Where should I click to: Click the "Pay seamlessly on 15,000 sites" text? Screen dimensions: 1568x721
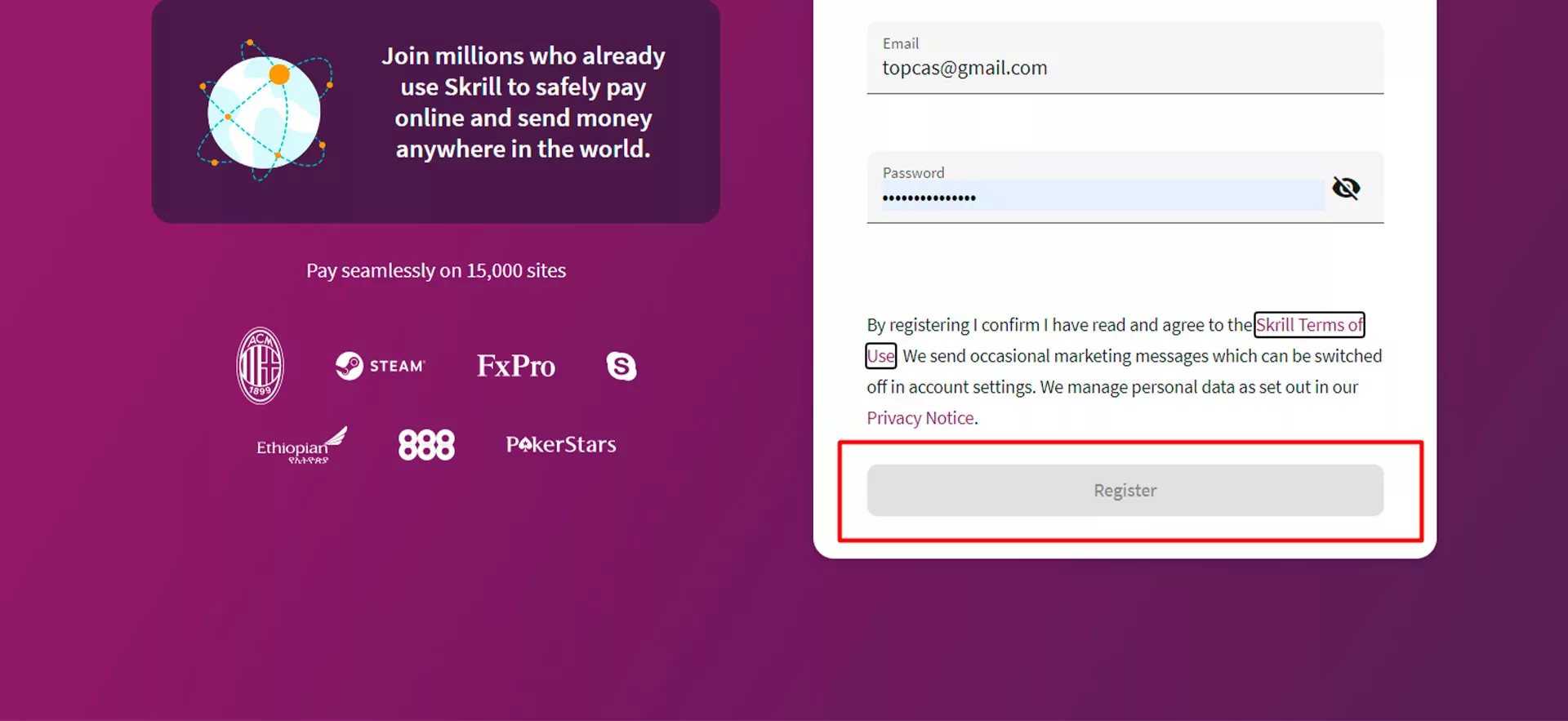(435, 270)
